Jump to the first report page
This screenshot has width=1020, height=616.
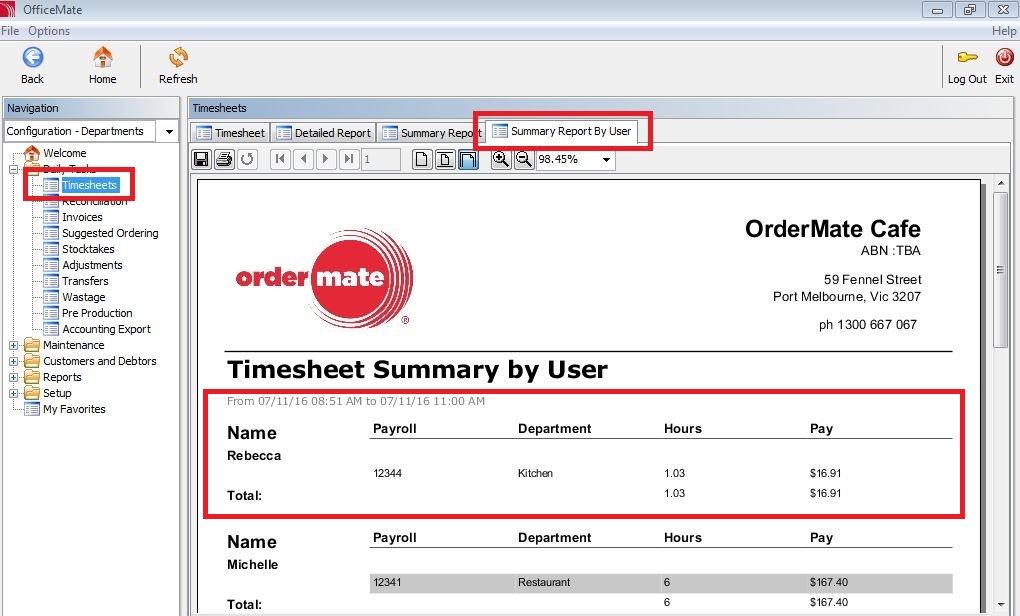coord(280,159)
